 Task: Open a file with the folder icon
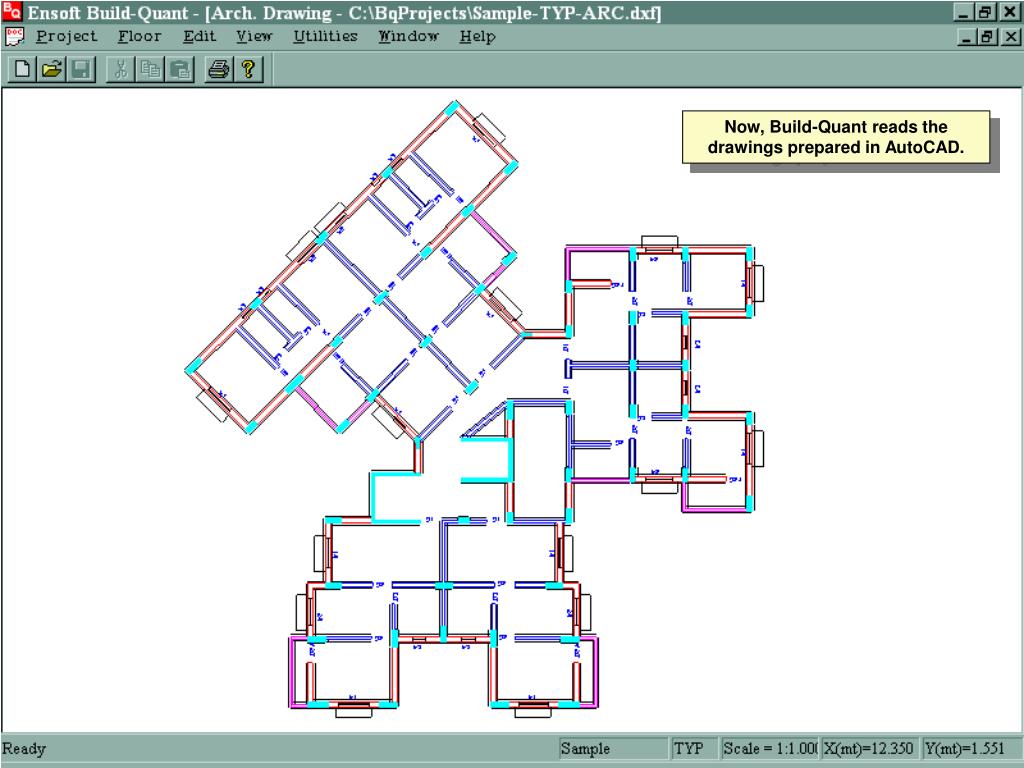[52, 69]
